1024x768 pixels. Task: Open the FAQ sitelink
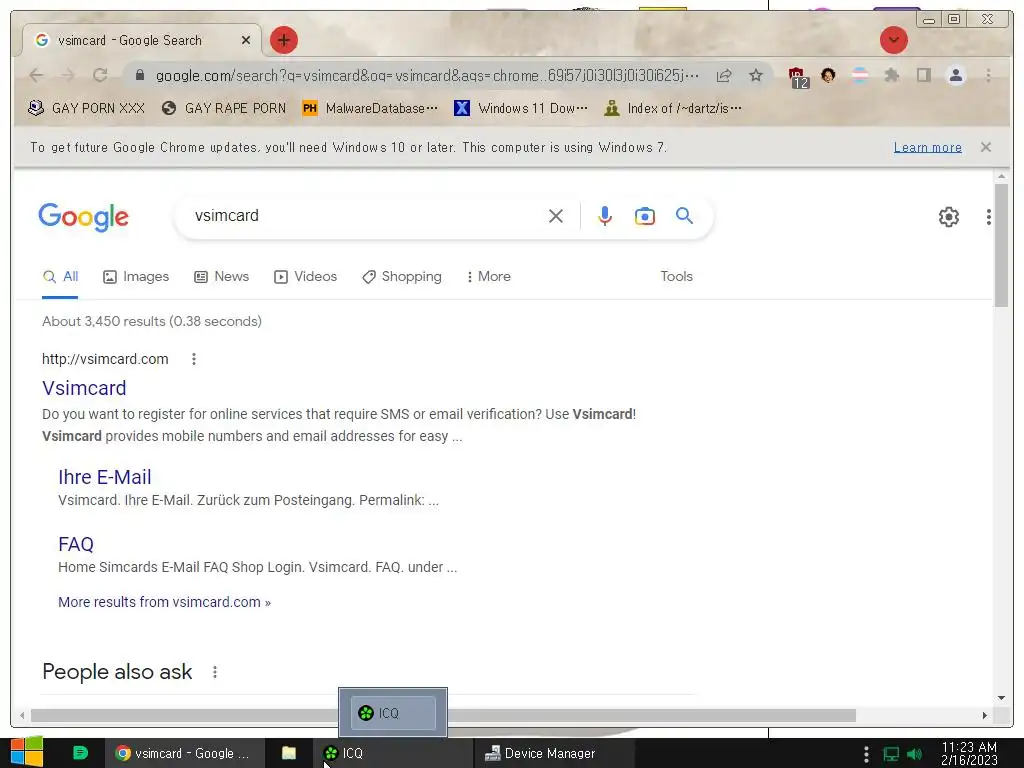[x=76, y=544]
